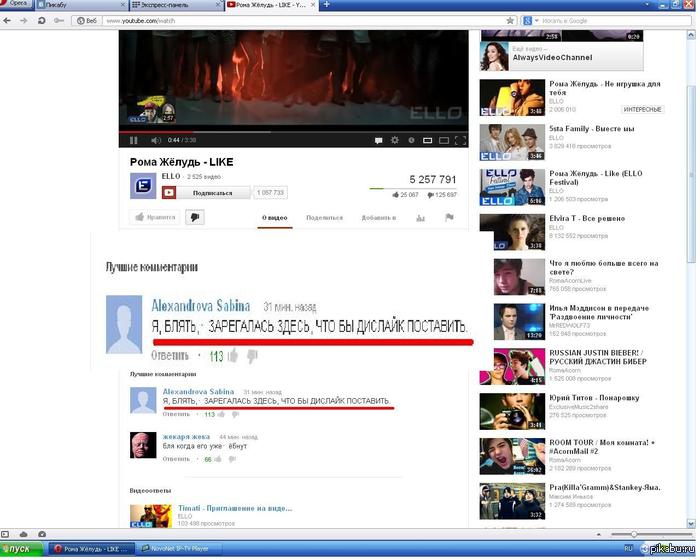Click the Timati video response thumbnail

click(150, 516)
